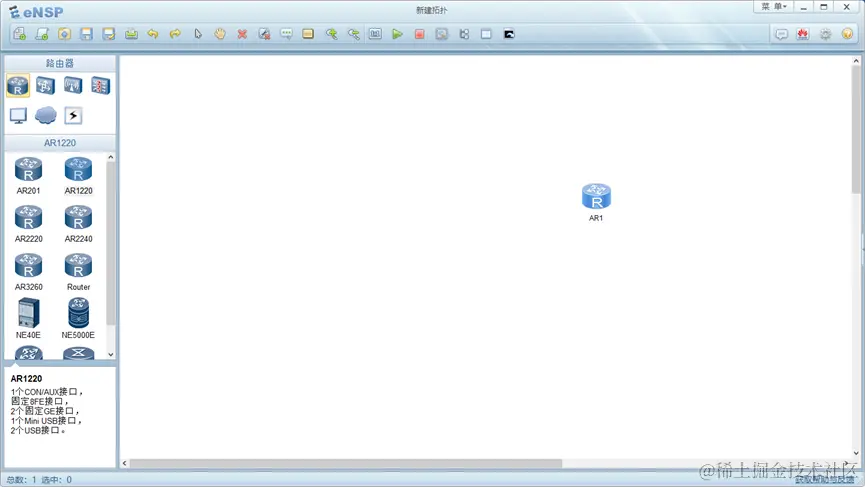The height and width of the screenshot is (487, 865).
Task: Select the AR1 router on the canvas
Action: 596,202
